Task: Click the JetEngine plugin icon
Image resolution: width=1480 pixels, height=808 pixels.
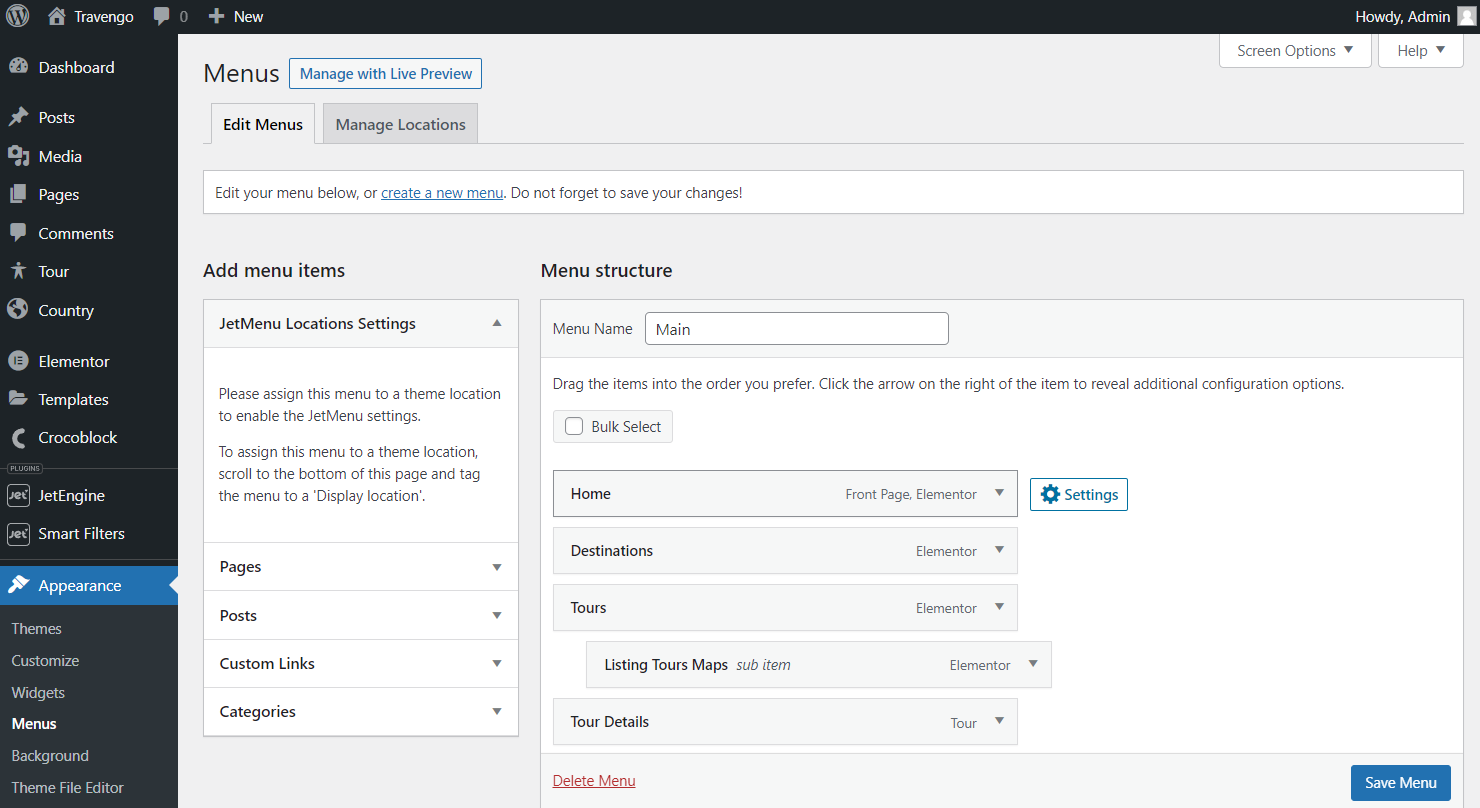Action: tap(18, 495)
